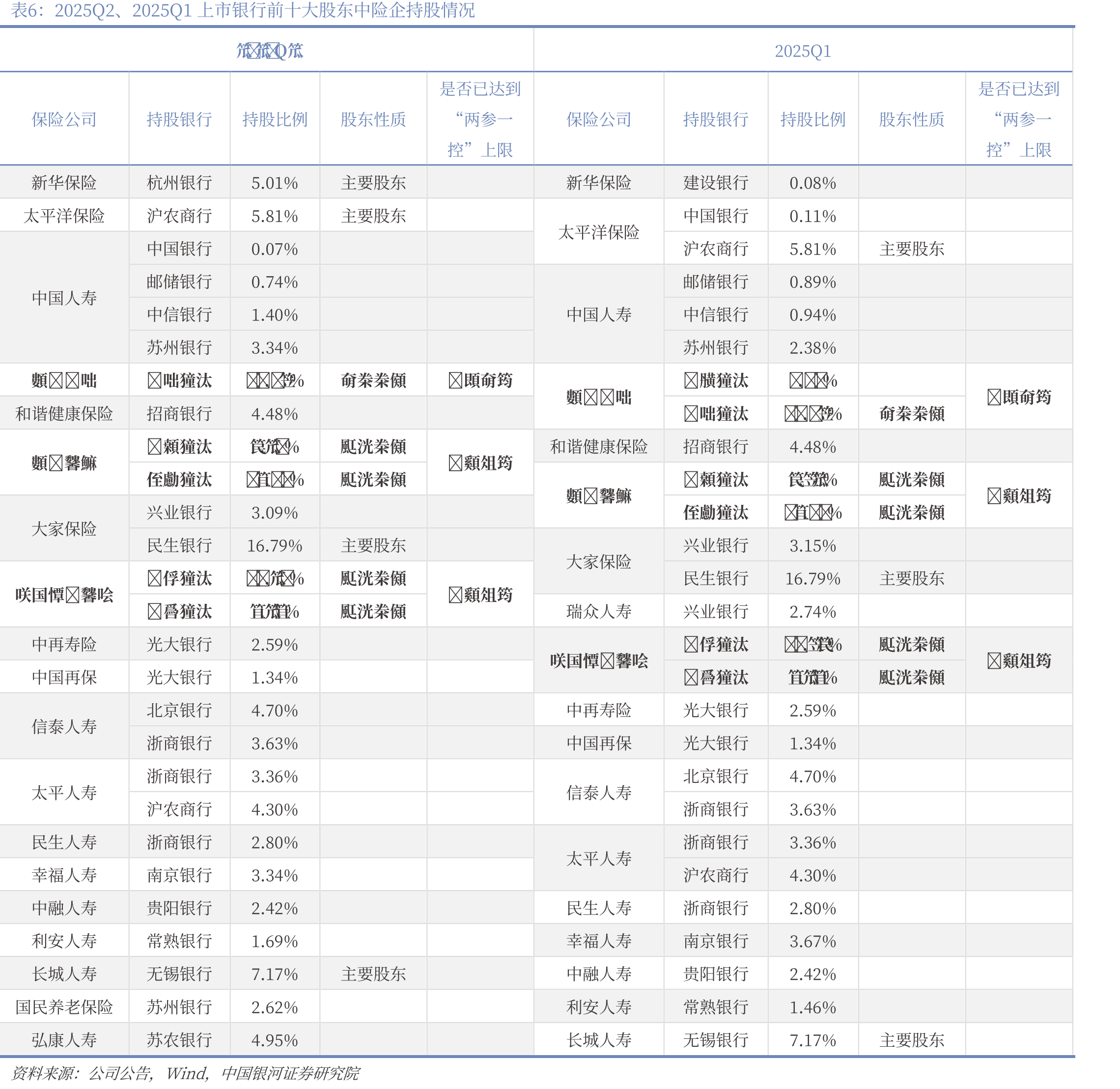Click the 瑞众人寿 insurer cell

(x=599, y=611)
